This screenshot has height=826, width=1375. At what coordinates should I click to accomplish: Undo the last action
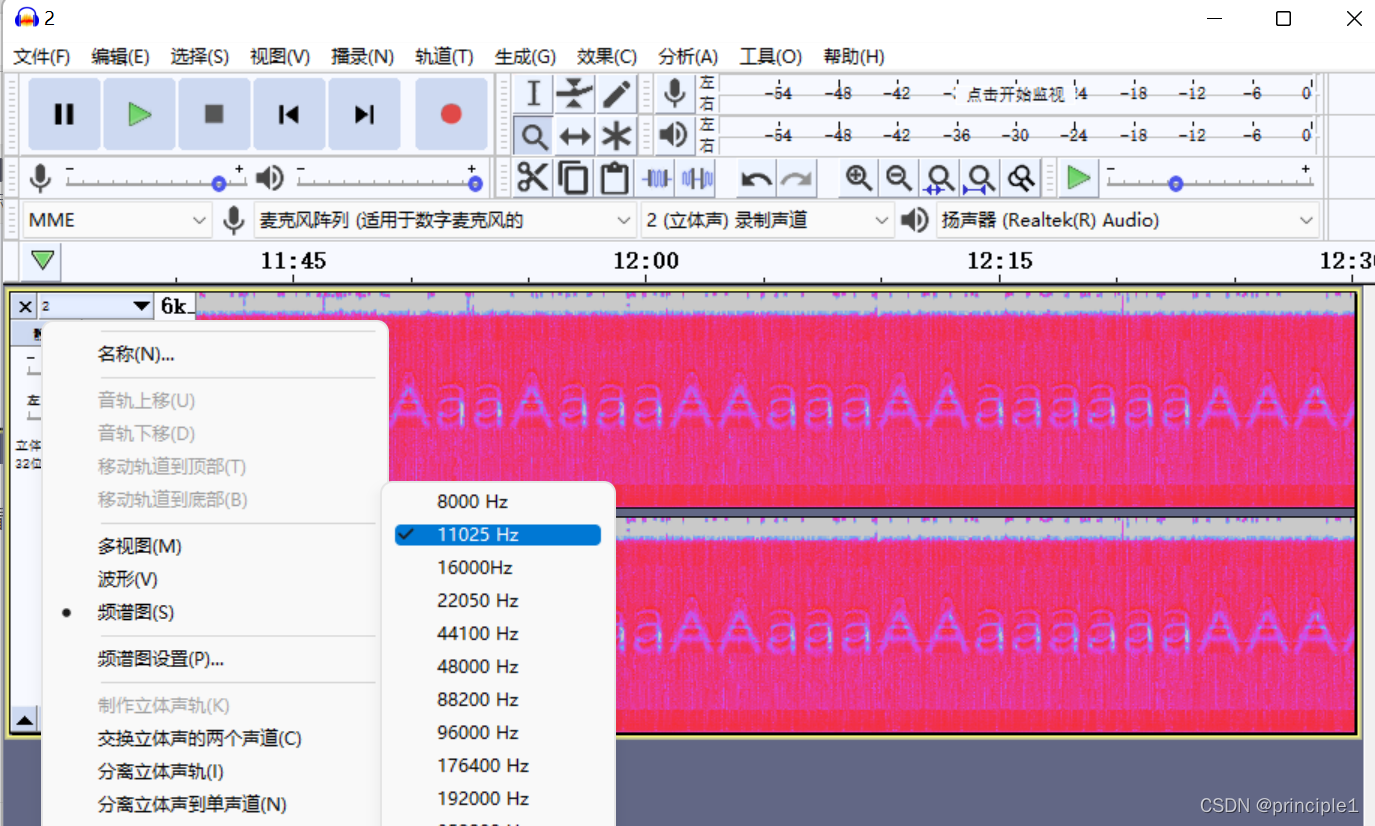[756, 178]
